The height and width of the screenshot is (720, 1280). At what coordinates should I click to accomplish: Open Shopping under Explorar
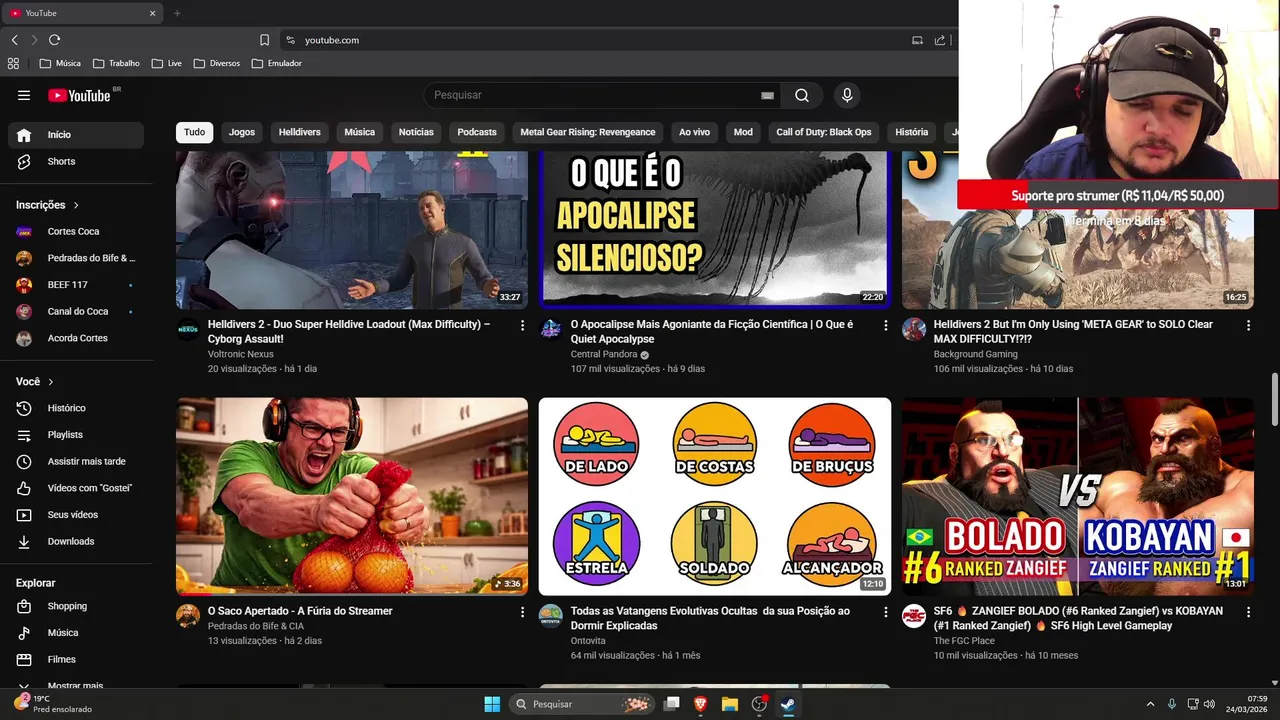coord(76,606)
